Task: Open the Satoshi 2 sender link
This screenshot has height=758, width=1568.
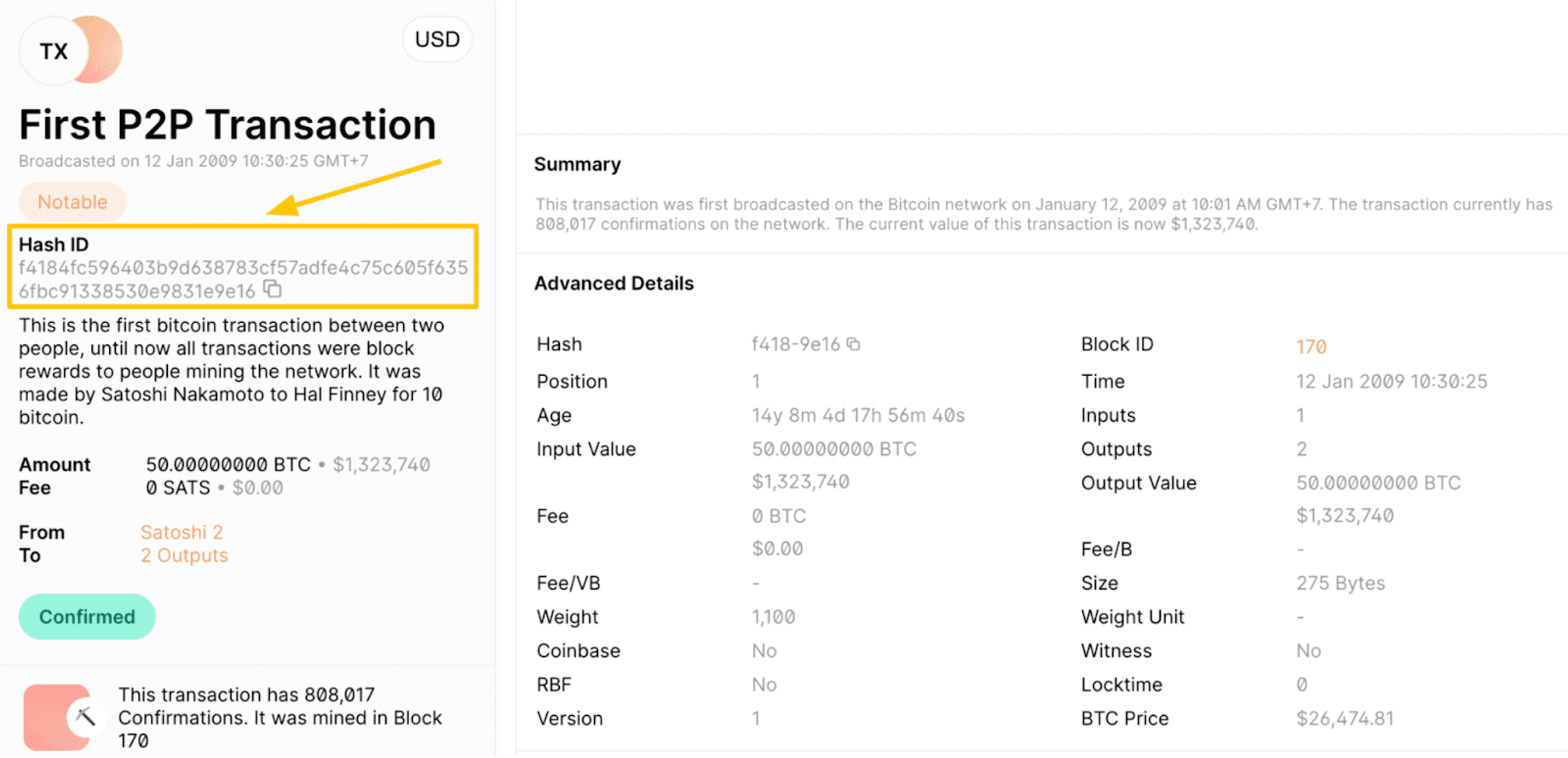Action: click(x=181, y=532)
